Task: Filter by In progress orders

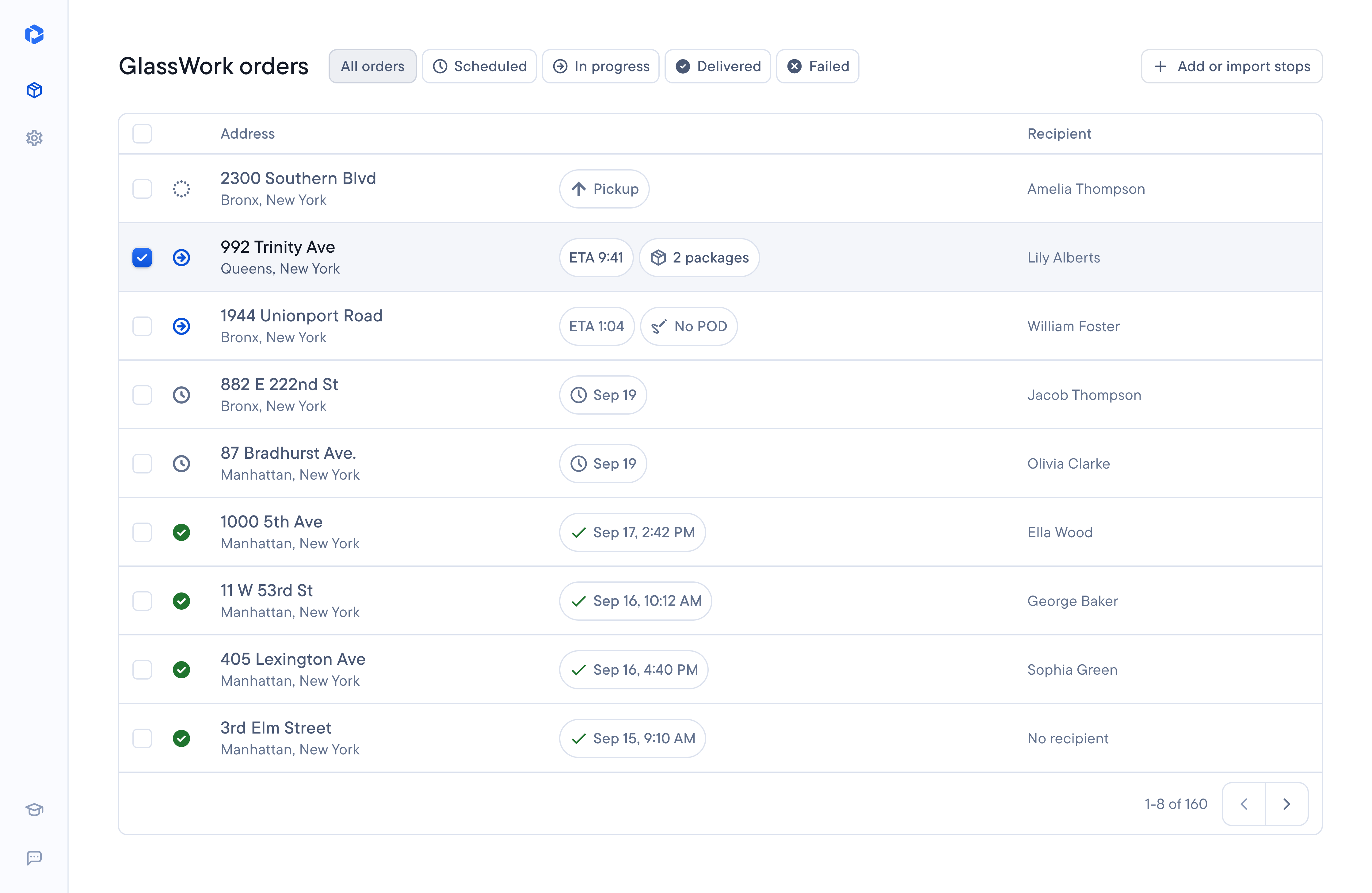Action: click(x=601, y=66)
